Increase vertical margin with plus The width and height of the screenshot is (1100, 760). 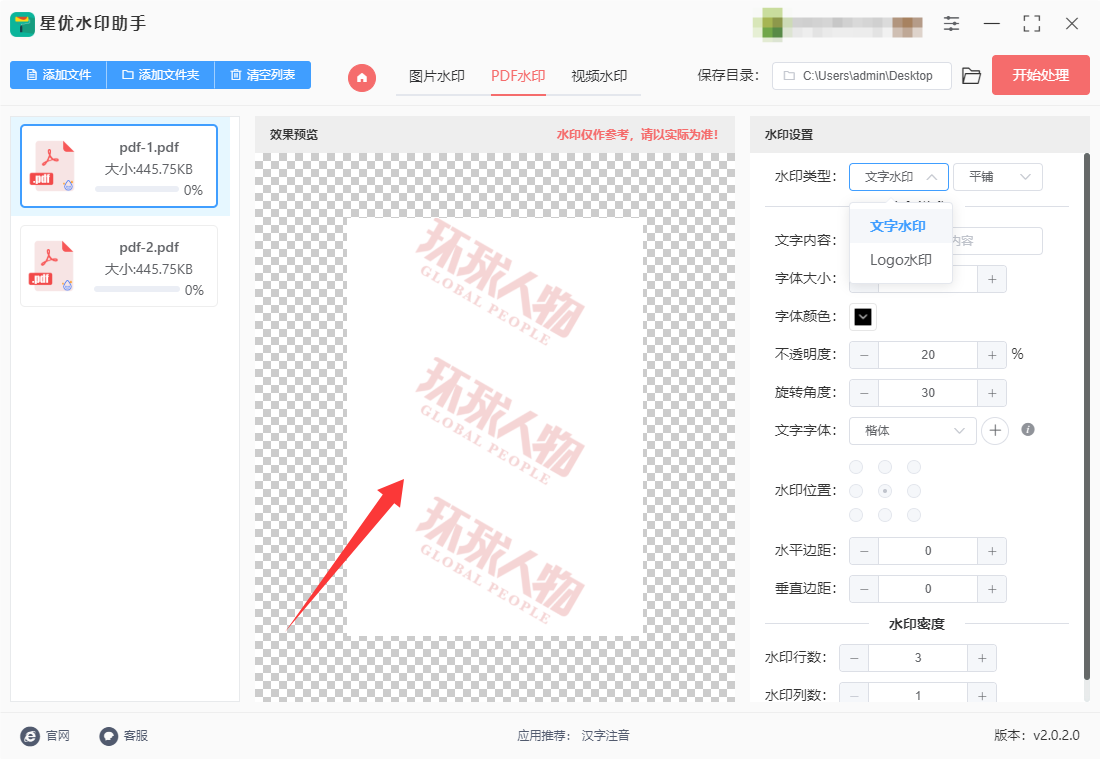pos(992,589)
